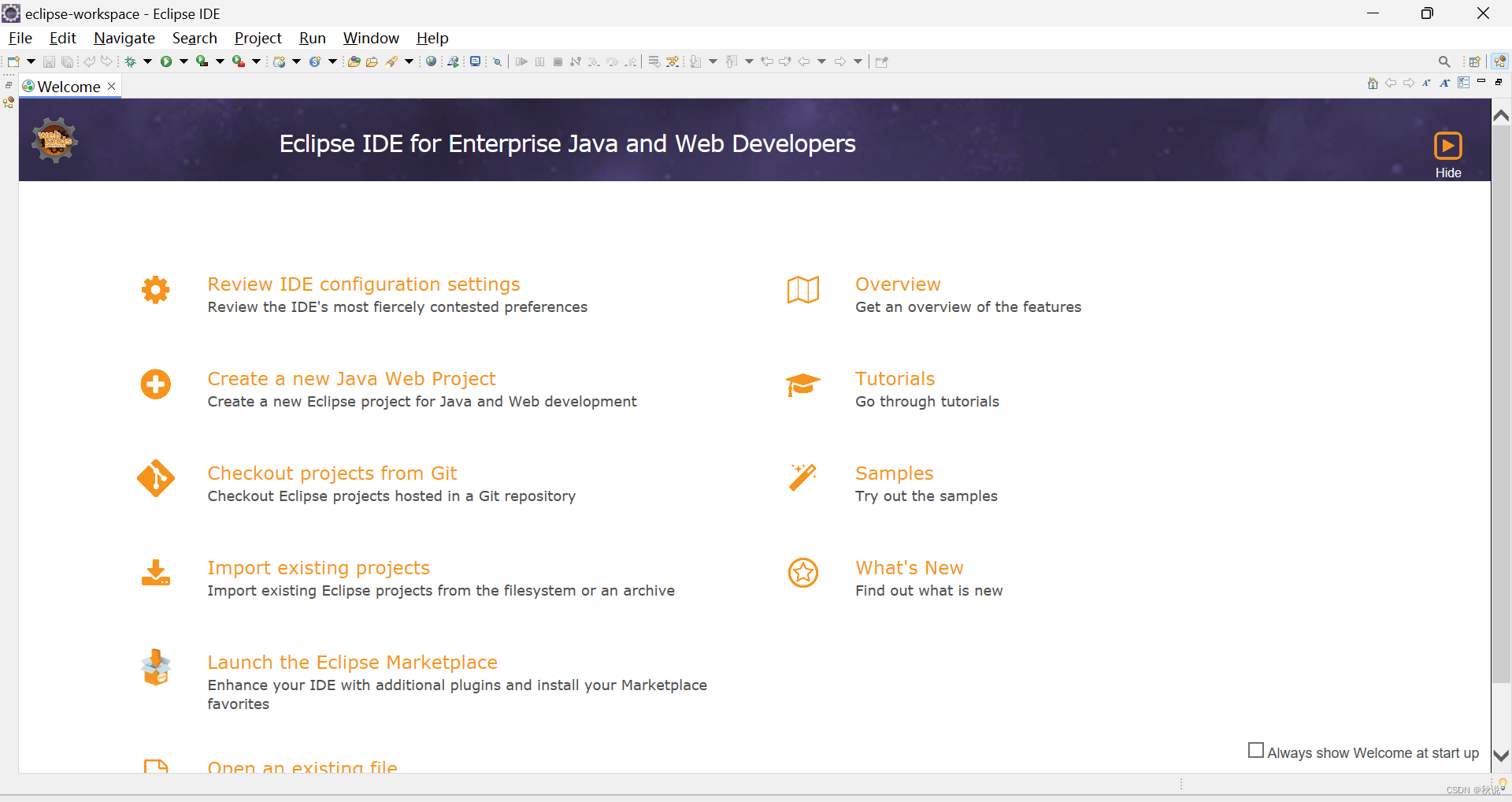Click the Use Step Filters yellow icon
The width and height of the screenshot is (1512, 802).
click(673, 61)
